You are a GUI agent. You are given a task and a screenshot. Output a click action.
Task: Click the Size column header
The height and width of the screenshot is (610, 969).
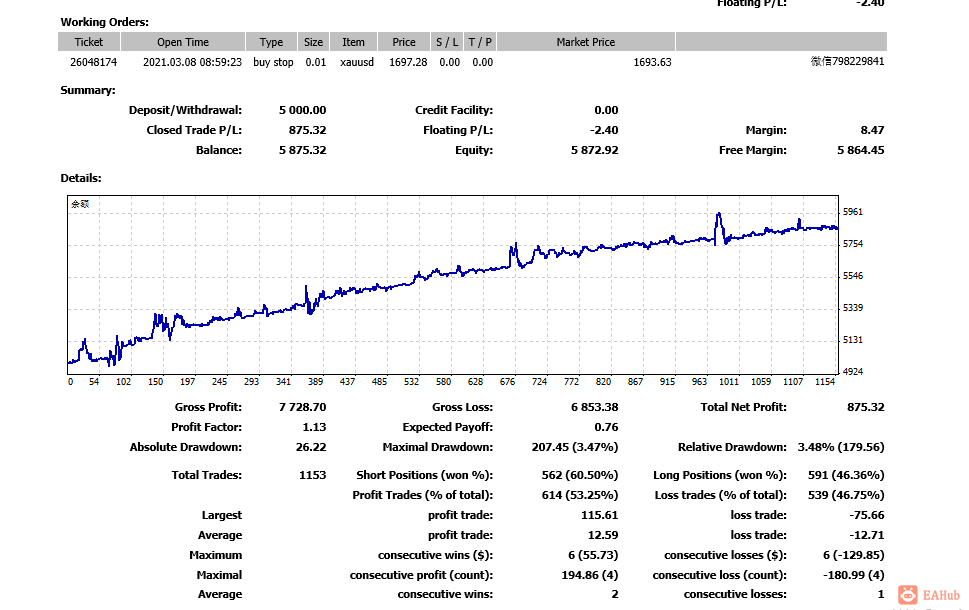(313, 42)
